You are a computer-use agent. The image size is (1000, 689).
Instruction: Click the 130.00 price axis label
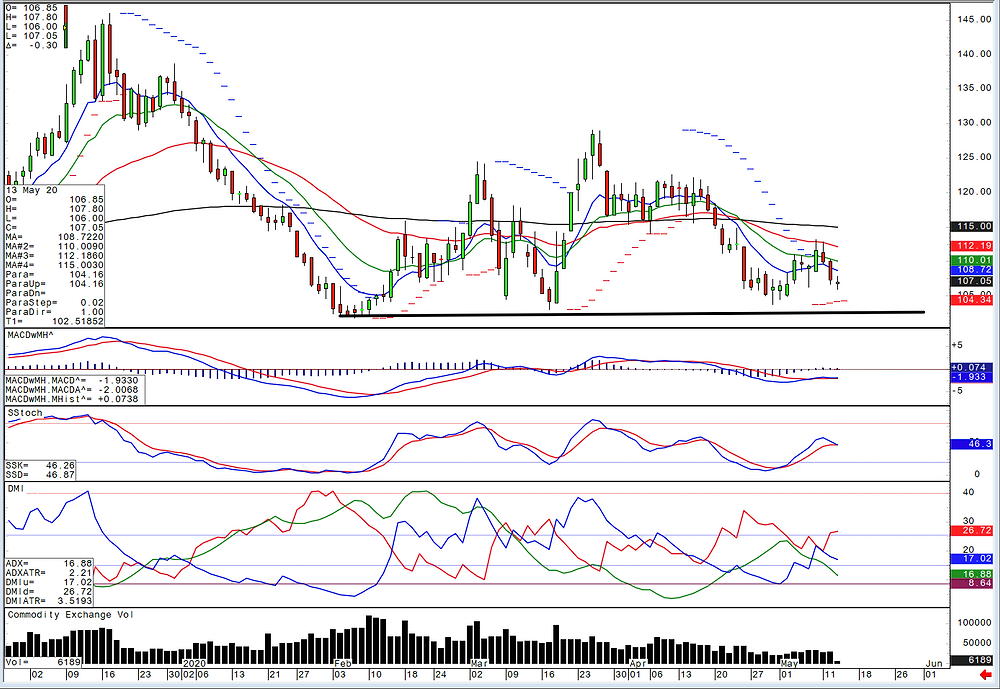coord(974,122)
